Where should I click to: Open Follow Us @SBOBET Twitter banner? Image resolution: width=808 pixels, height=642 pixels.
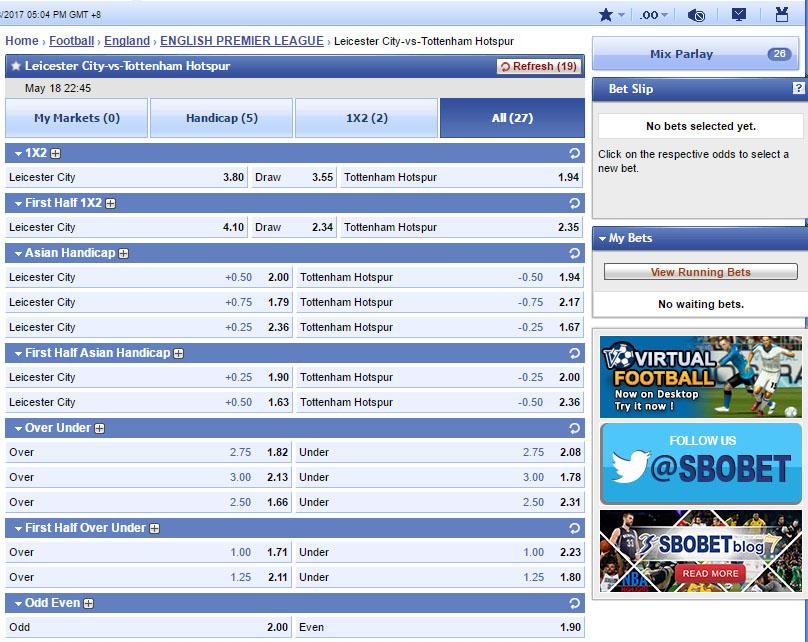tap(701, 464)
